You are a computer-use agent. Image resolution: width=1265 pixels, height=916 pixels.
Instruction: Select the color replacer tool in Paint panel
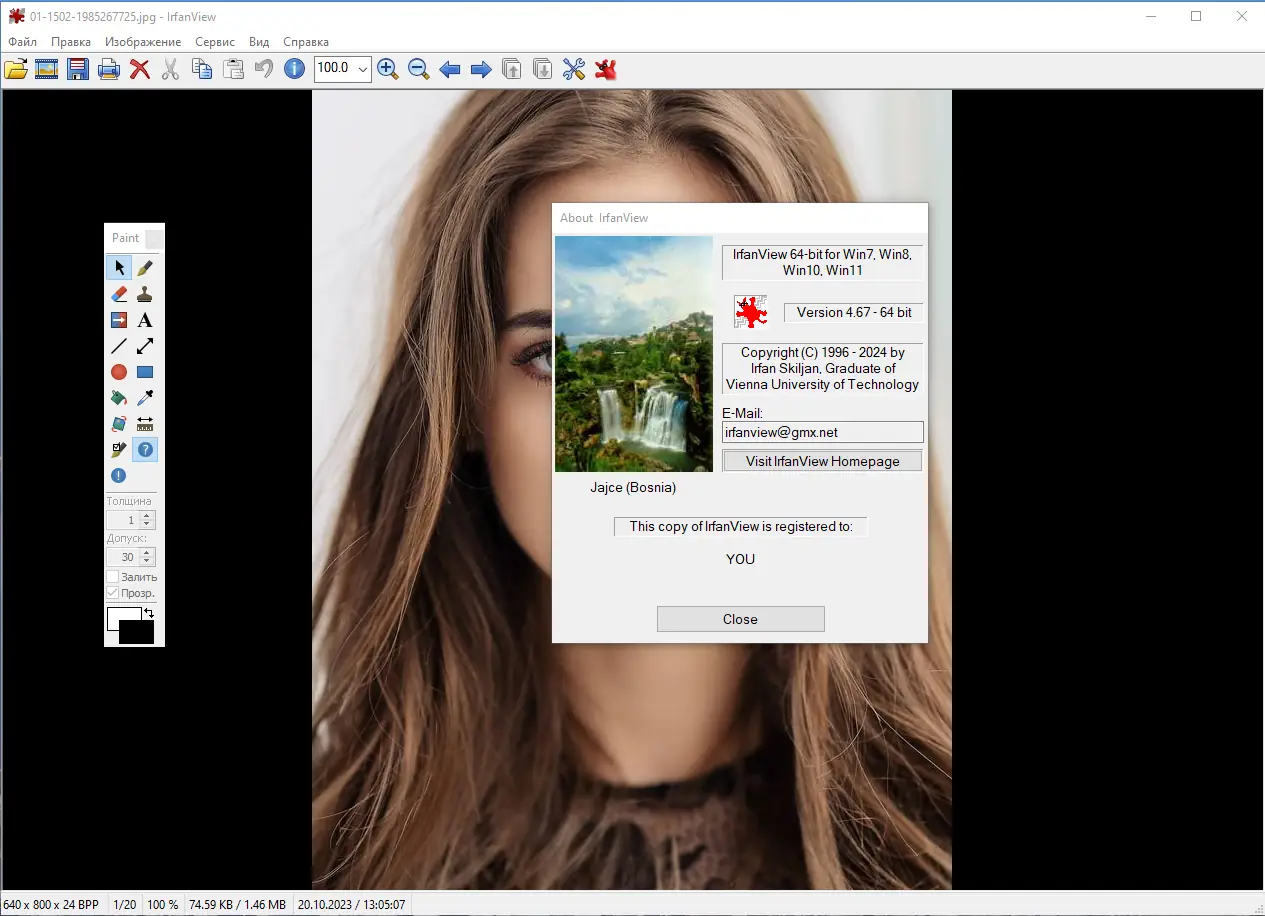coord(119,320)
